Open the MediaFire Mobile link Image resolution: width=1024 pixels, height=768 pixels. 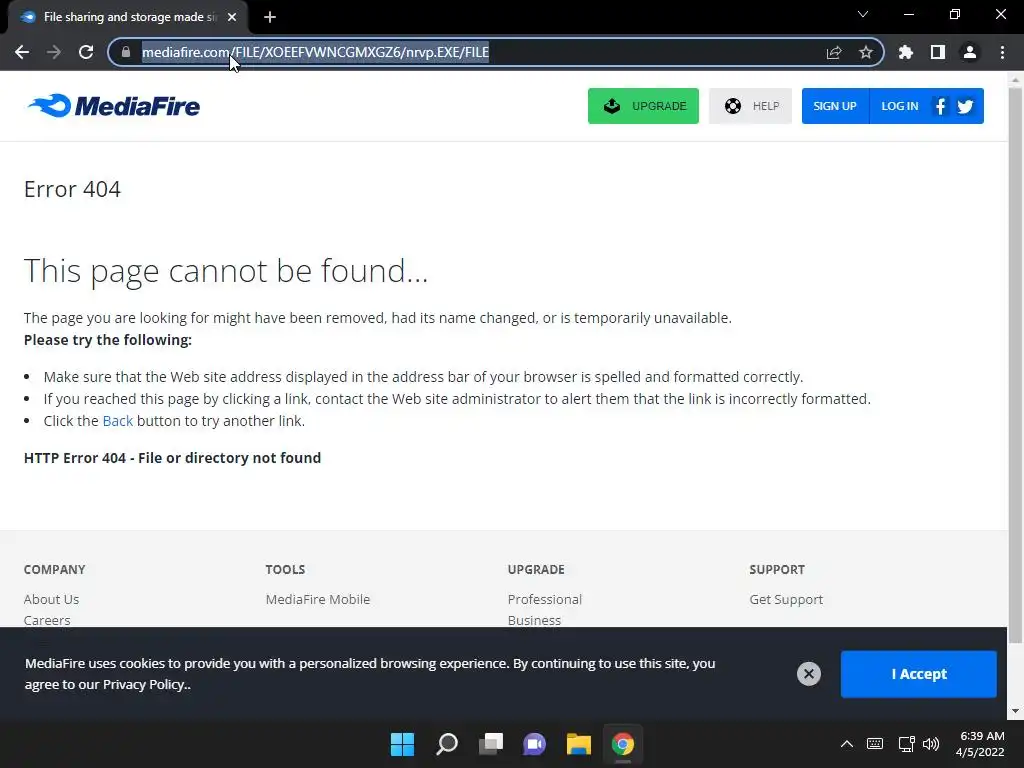click(318, 600)
